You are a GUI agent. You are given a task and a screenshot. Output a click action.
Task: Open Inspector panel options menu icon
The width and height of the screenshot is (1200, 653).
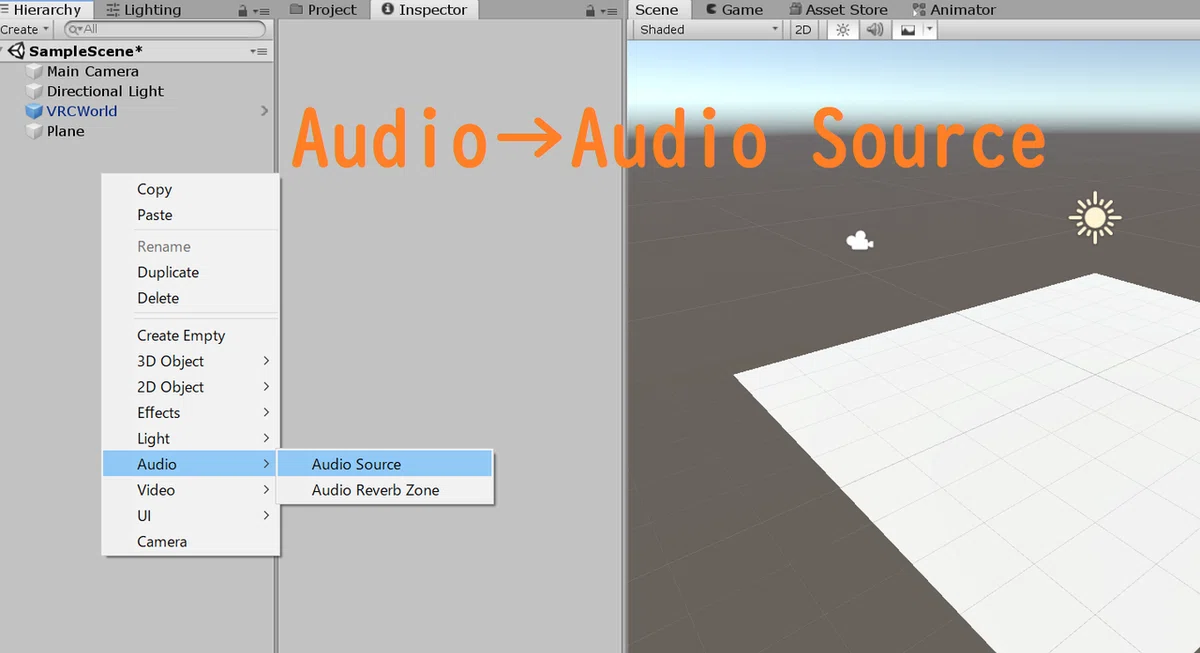[609, 10]
